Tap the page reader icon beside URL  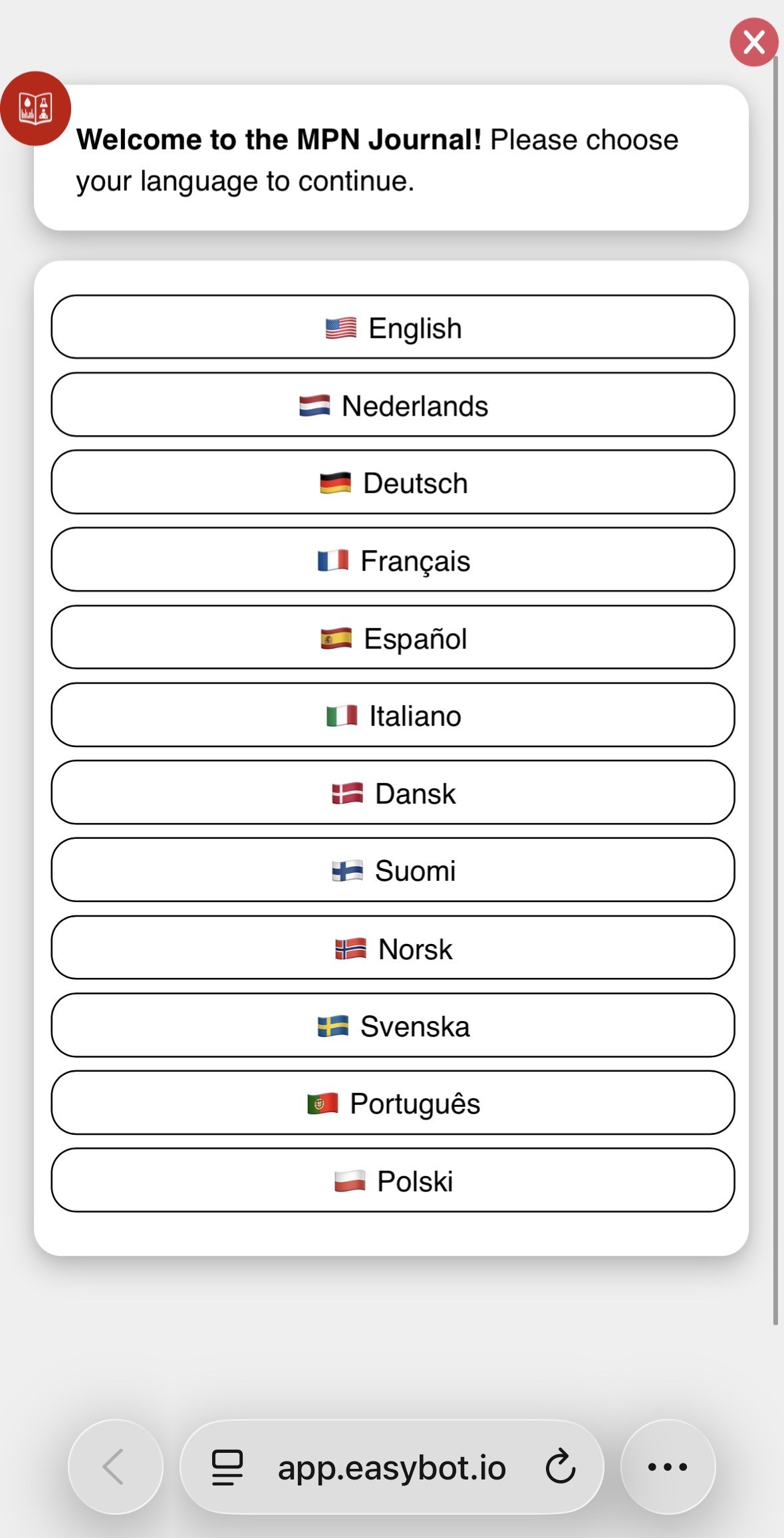point(227,1467)
